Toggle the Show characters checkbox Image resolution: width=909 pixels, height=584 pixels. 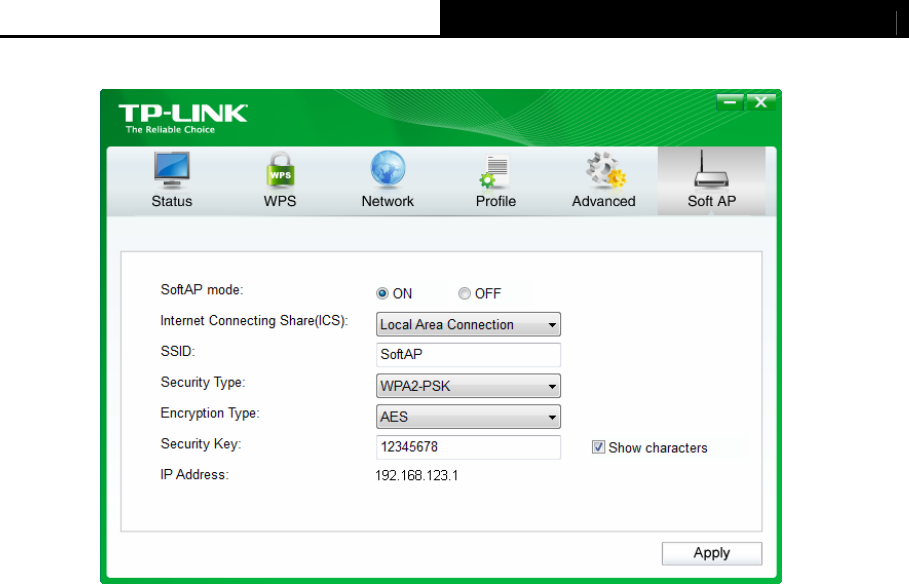[598, 447]
